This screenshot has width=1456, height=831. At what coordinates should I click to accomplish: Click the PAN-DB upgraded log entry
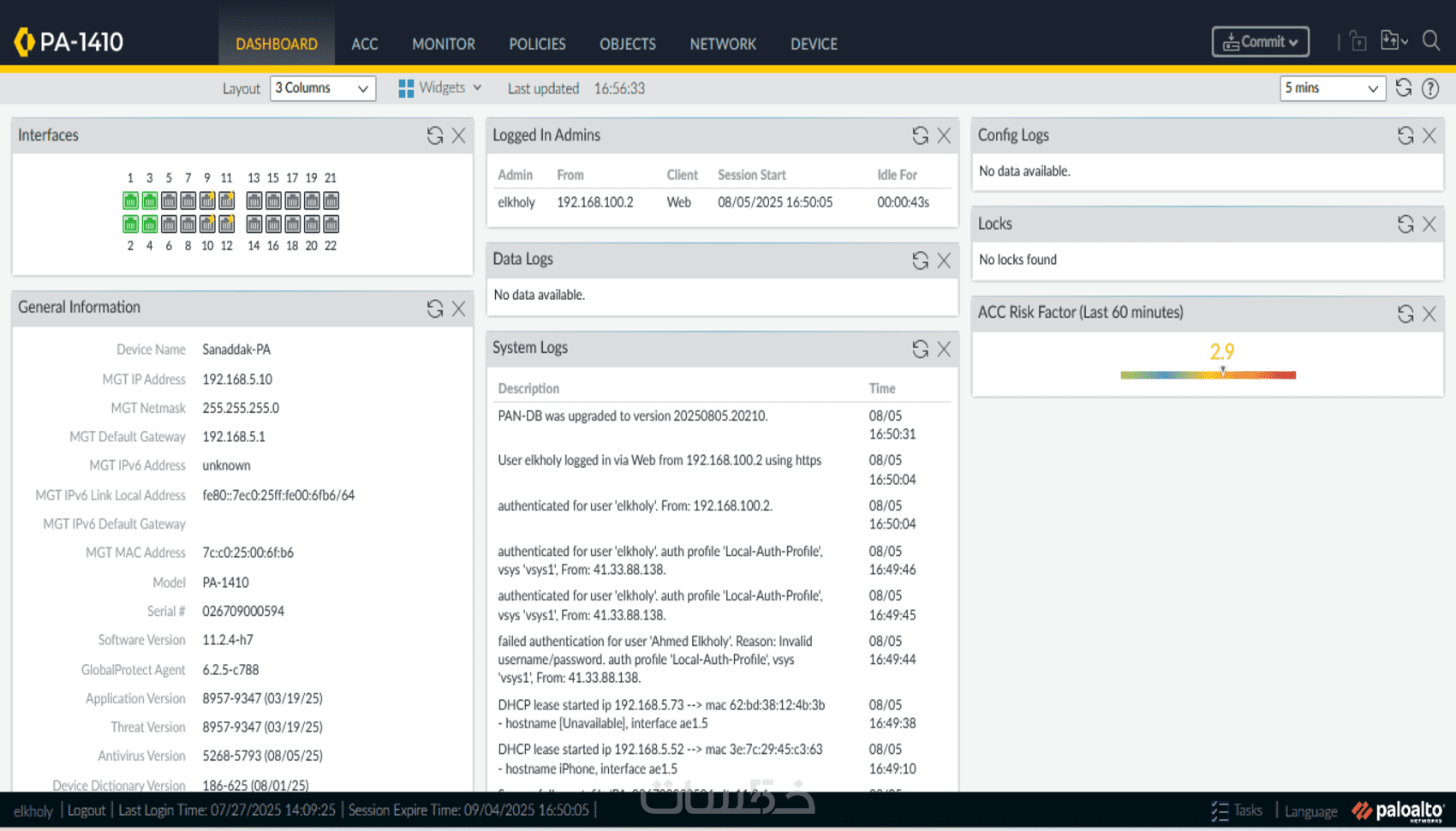(633, 415)
